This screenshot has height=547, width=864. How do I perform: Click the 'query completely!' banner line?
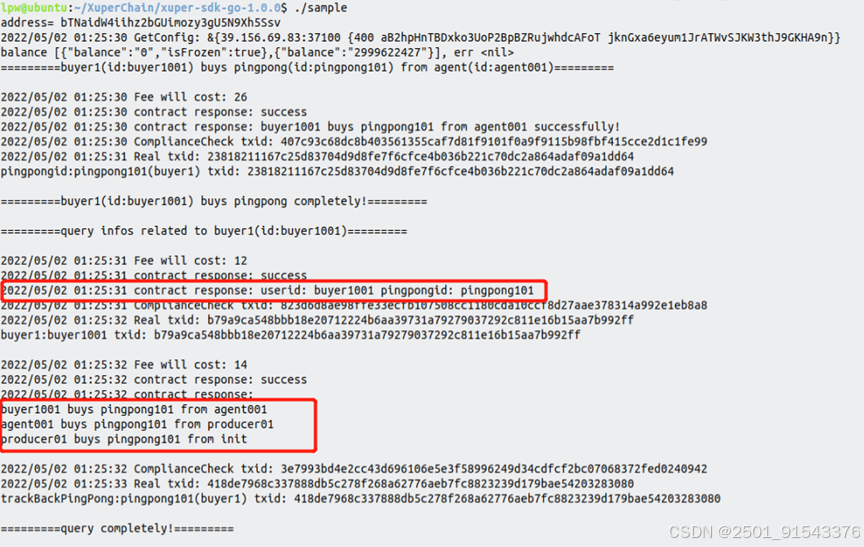117,528
